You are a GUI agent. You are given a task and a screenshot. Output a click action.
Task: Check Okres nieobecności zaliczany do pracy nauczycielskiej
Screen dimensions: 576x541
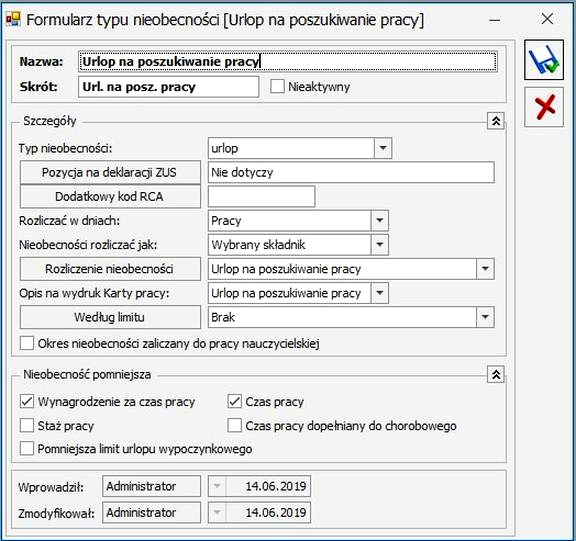pos(27,343)
